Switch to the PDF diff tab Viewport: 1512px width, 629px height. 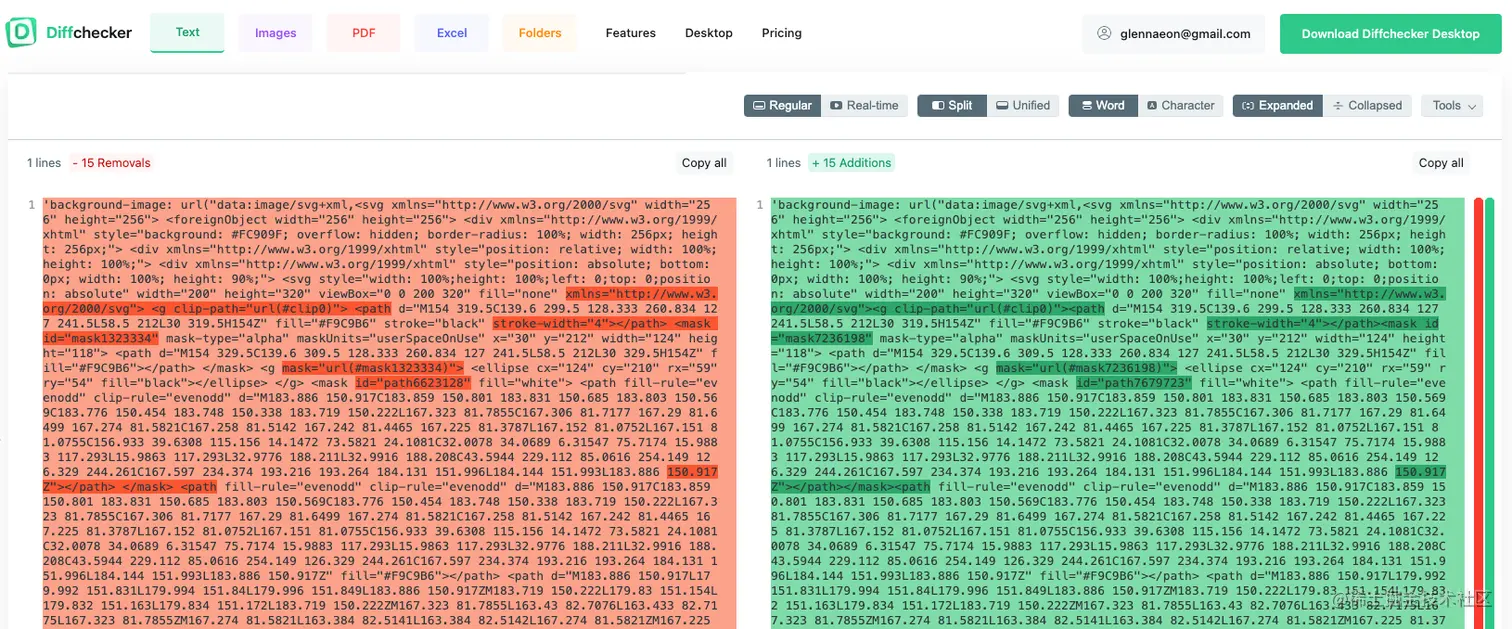click(364, 33)
